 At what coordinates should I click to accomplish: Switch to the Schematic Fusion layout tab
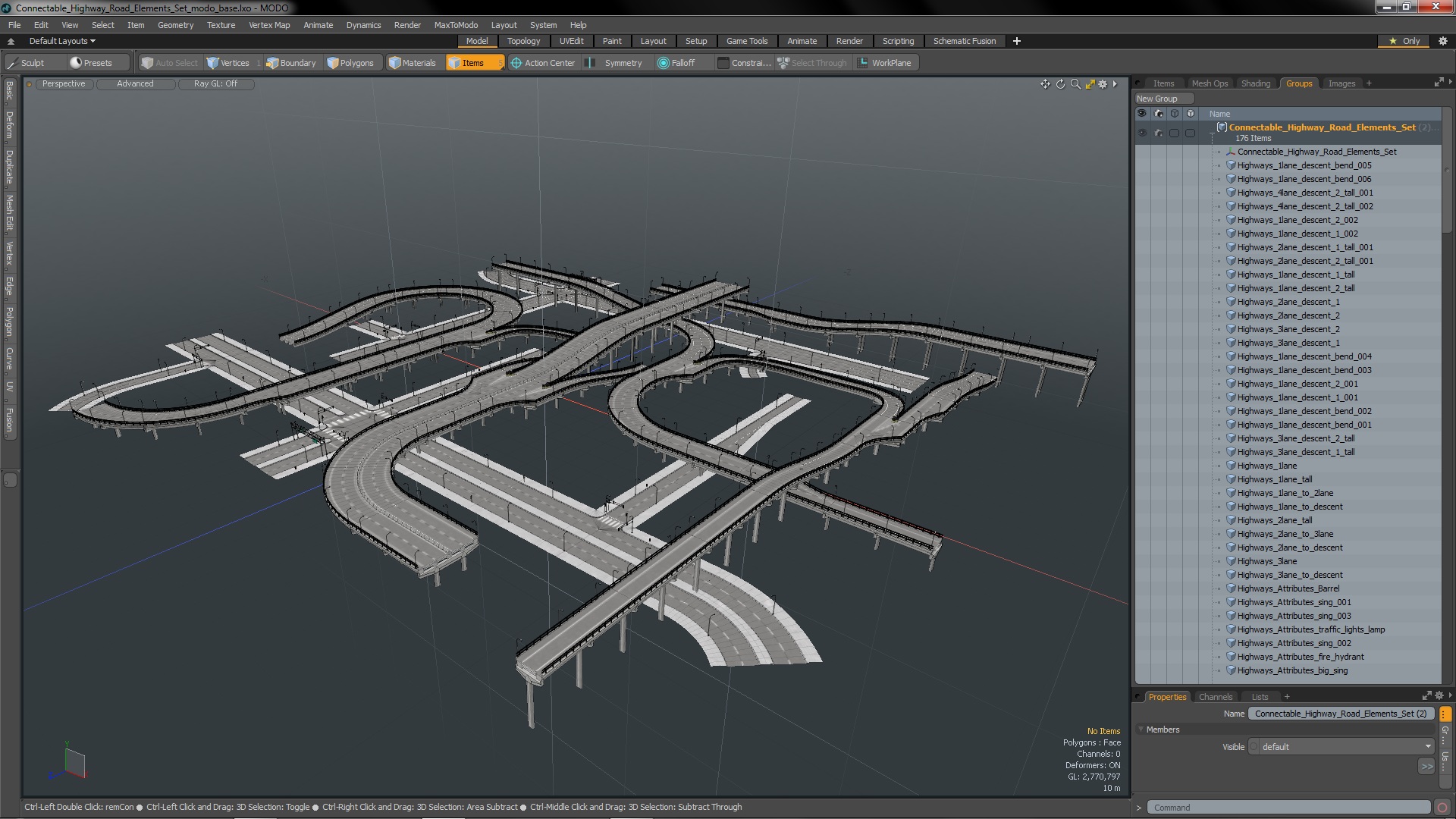click(965, 41)
